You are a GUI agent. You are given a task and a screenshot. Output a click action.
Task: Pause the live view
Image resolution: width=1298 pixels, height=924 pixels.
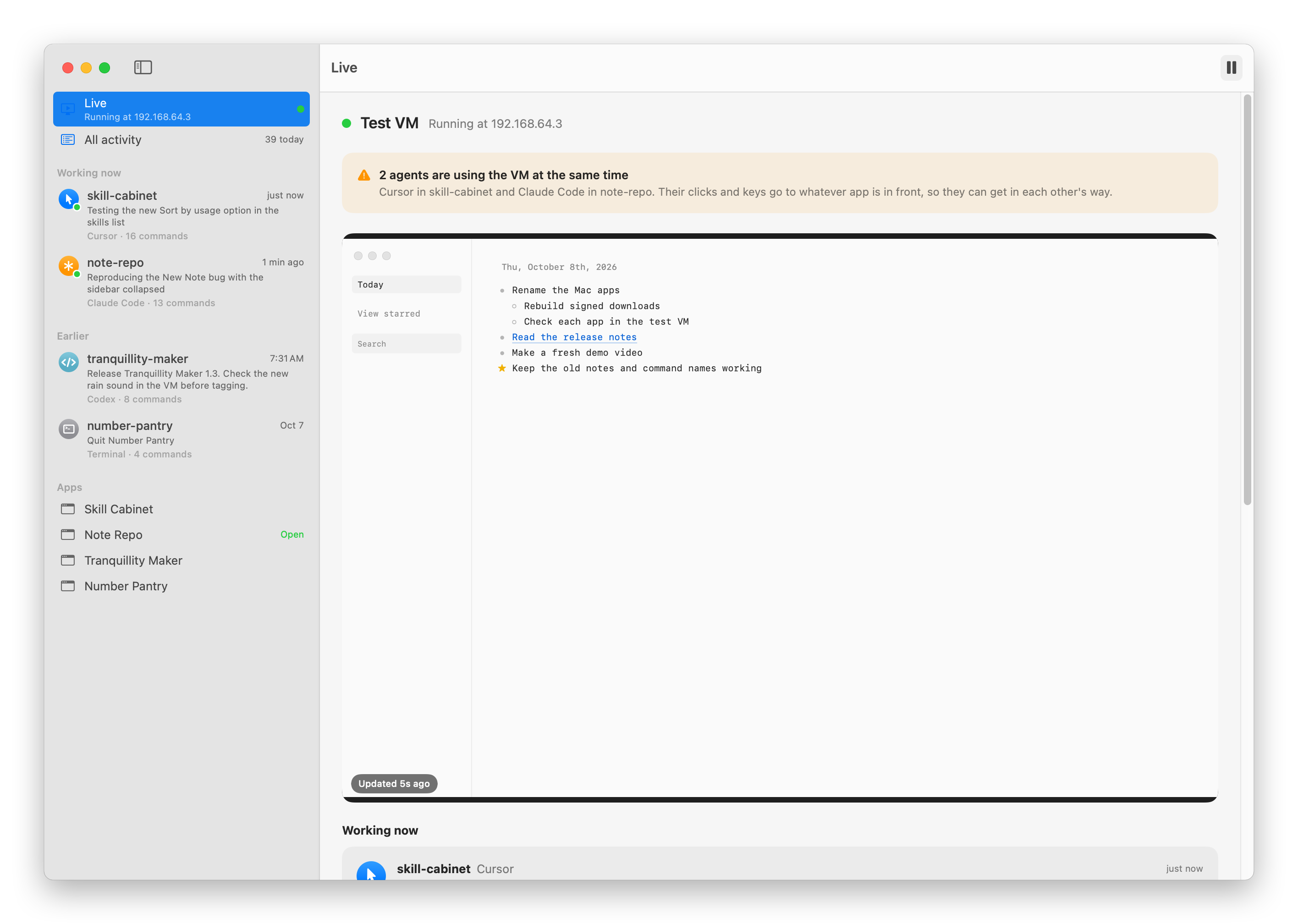tap(1231, 68)
